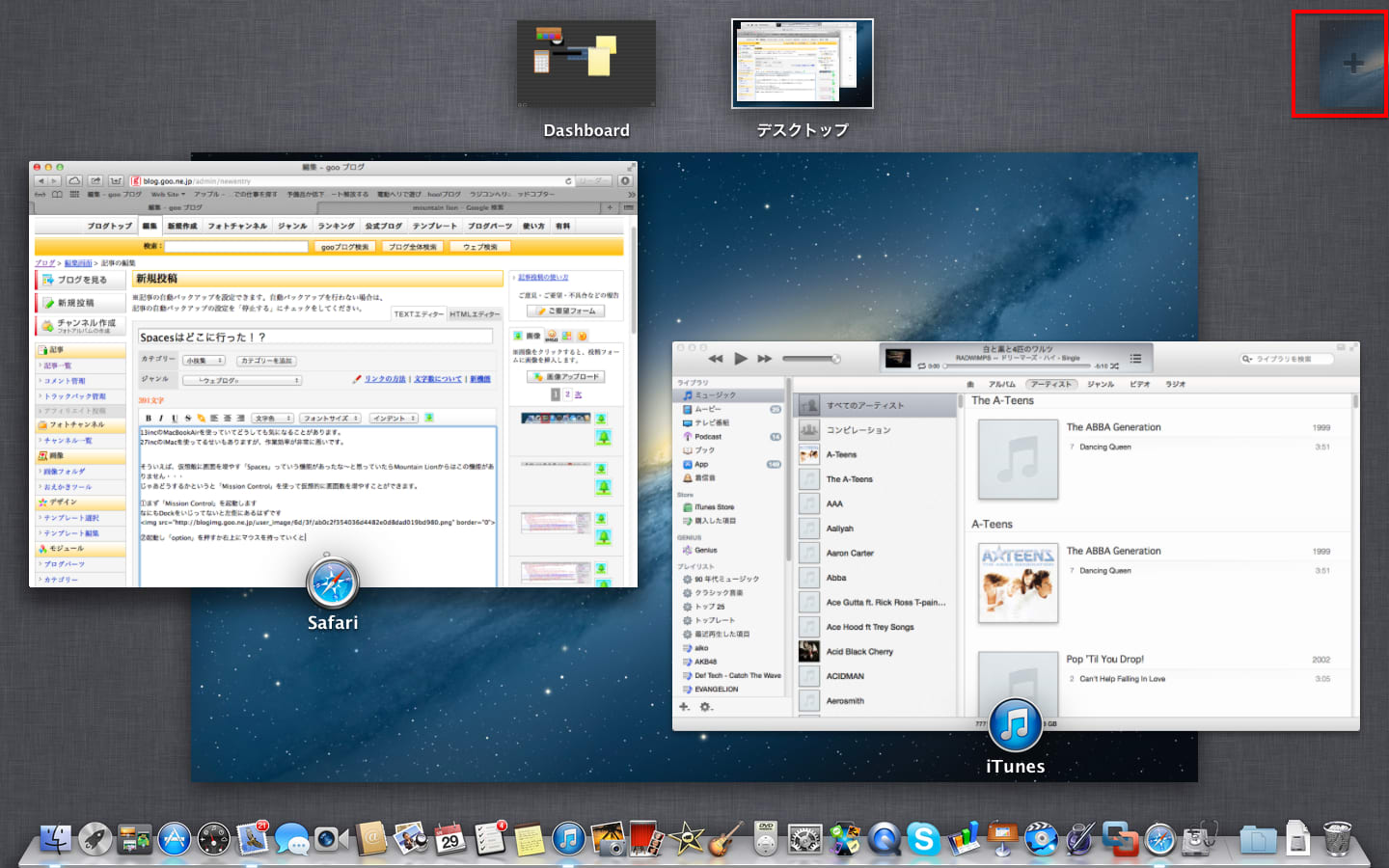The height and width of the screenshot is (868, 1389).
Task: Open the フォントサイズ font size dropdown
Action: [330, 418]
